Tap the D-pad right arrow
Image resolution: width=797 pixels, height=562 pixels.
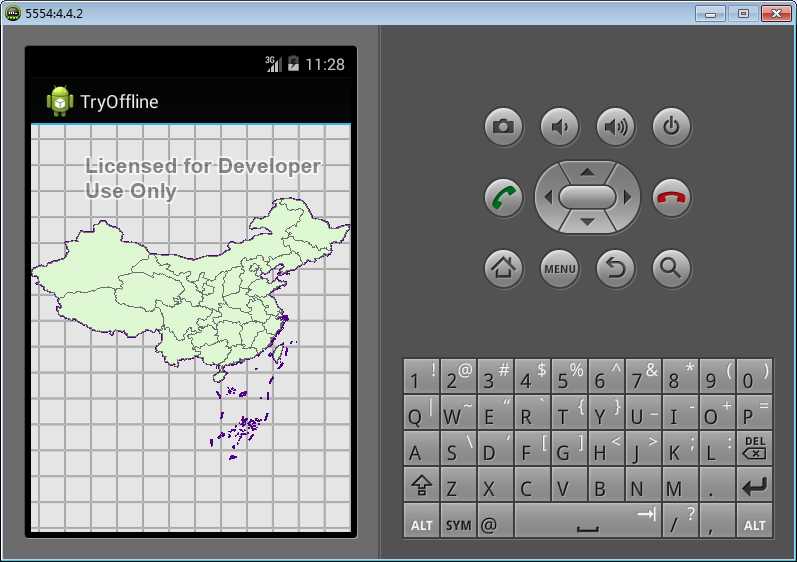[x=627, y=197]
